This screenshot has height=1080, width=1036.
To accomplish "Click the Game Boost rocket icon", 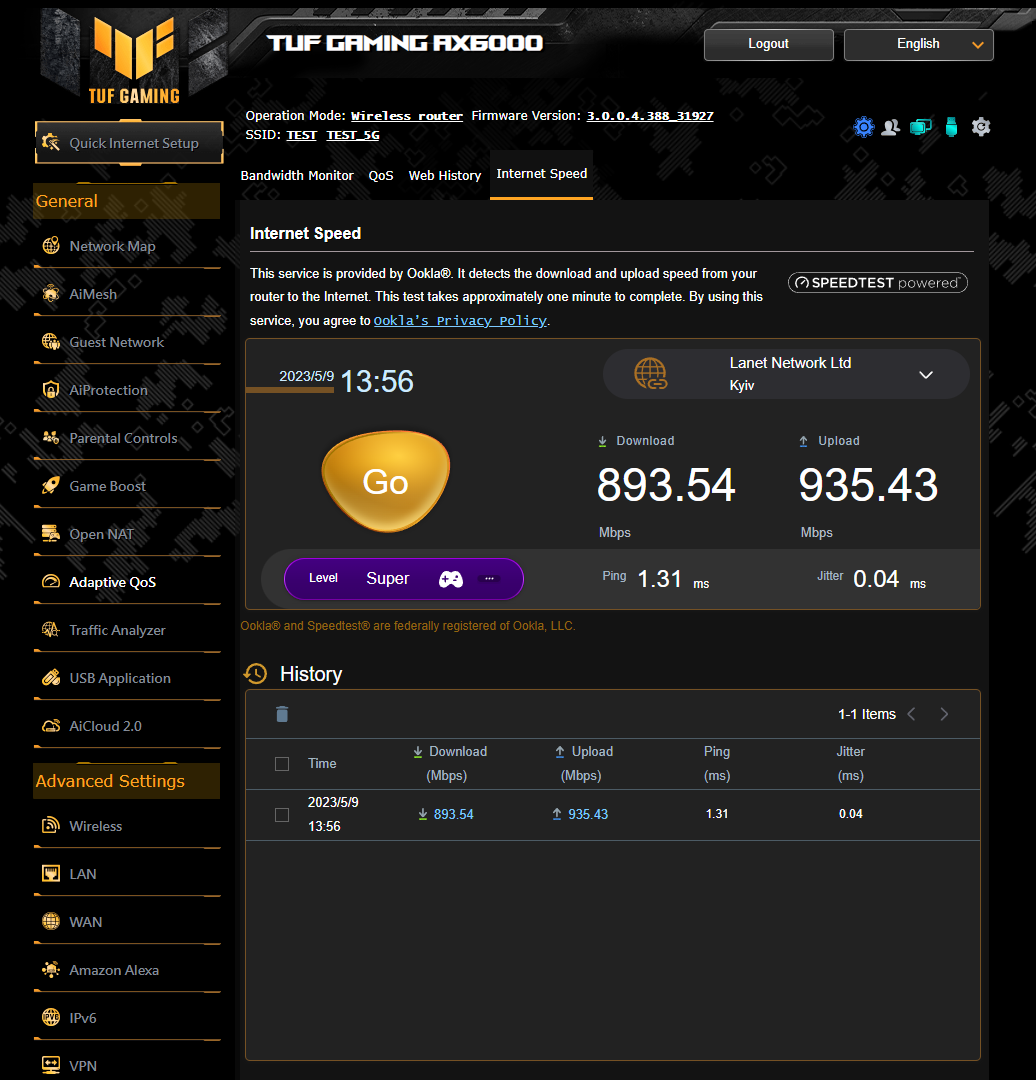I will point(51,486).
